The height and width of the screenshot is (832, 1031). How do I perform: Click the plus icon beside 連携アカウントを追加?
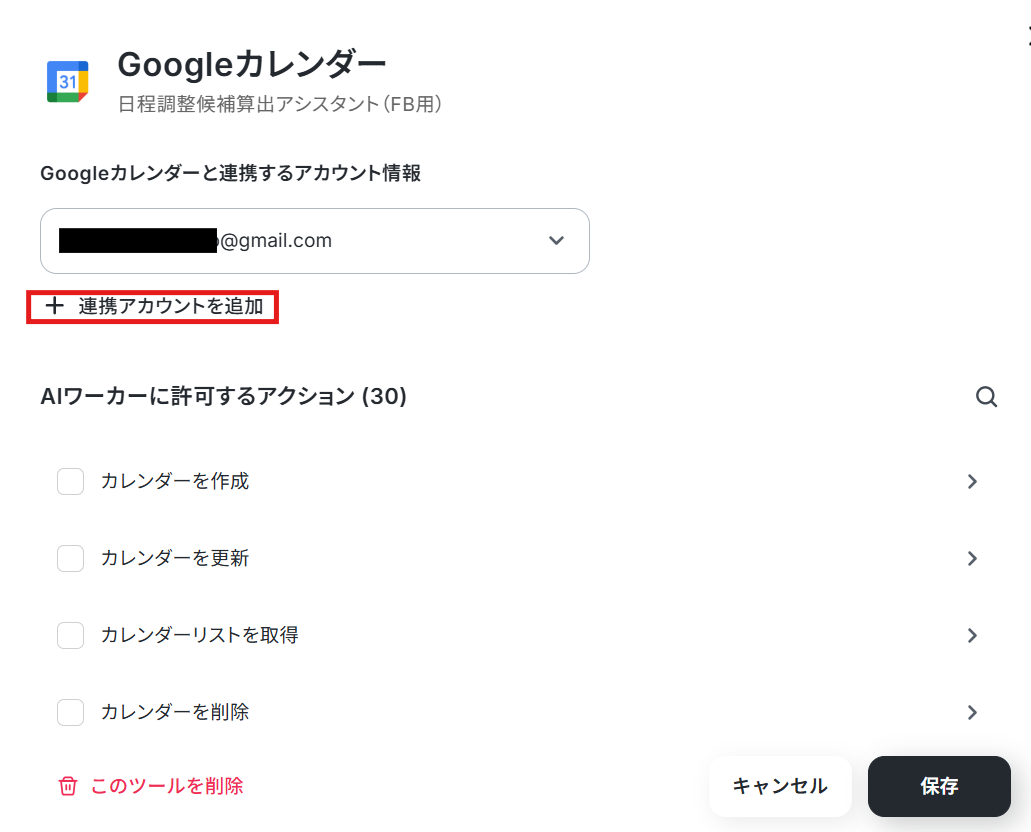pyautogui.click(x=54, y=307)
